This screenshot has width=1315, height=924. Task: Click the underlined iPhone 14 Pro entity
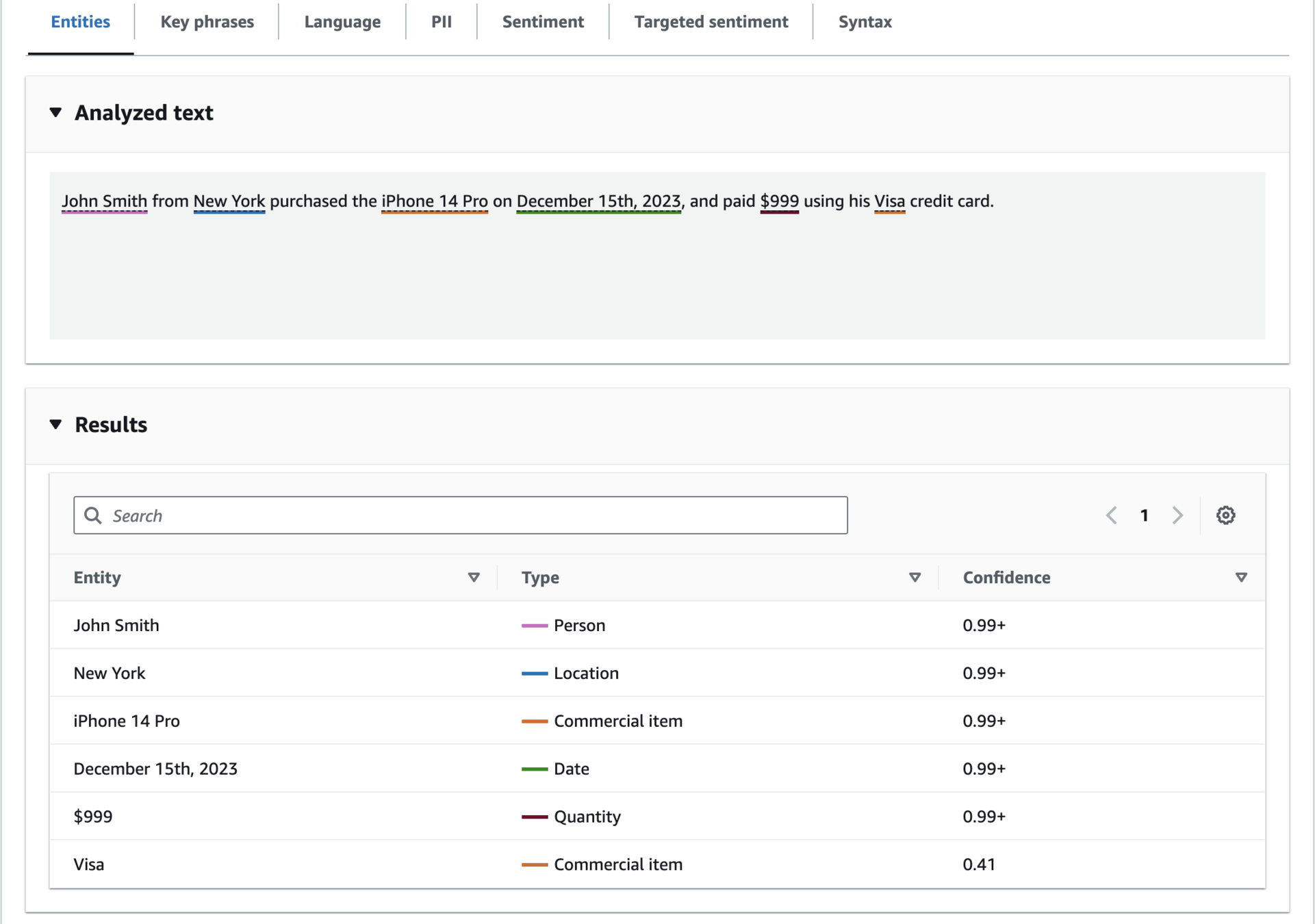[x=434, y=201]
